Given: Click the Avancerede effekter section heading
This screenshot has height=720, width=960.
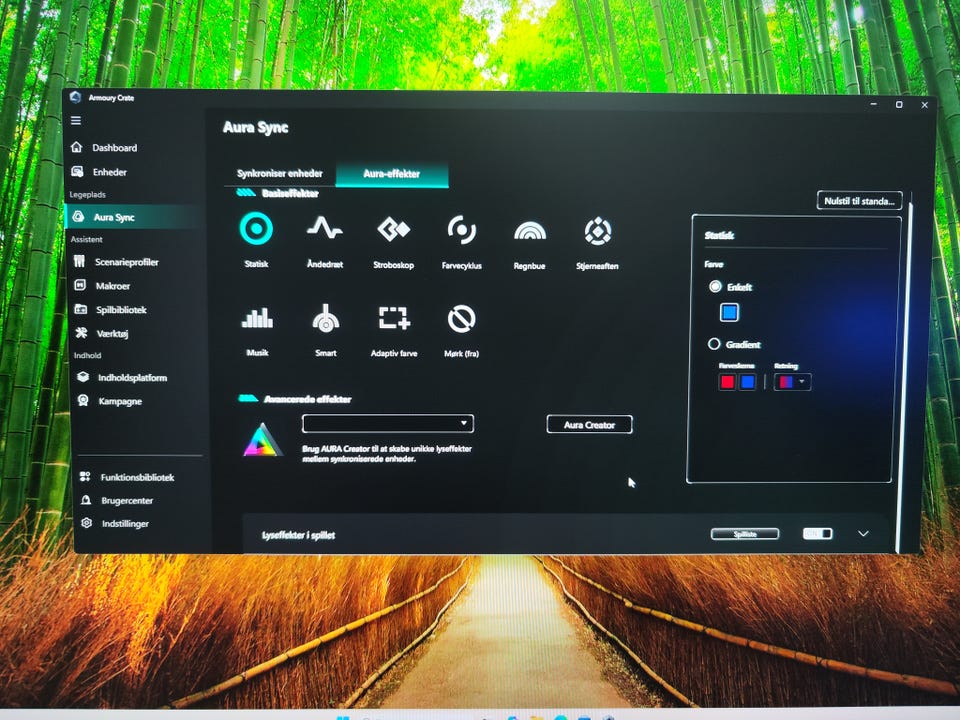Looking at the screenshot, I should pos(307,399).
